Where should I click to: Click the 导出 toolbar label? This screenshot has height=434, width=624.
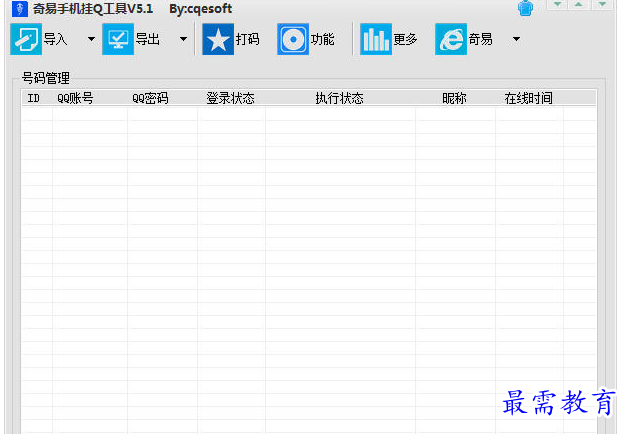pos(148,39)
